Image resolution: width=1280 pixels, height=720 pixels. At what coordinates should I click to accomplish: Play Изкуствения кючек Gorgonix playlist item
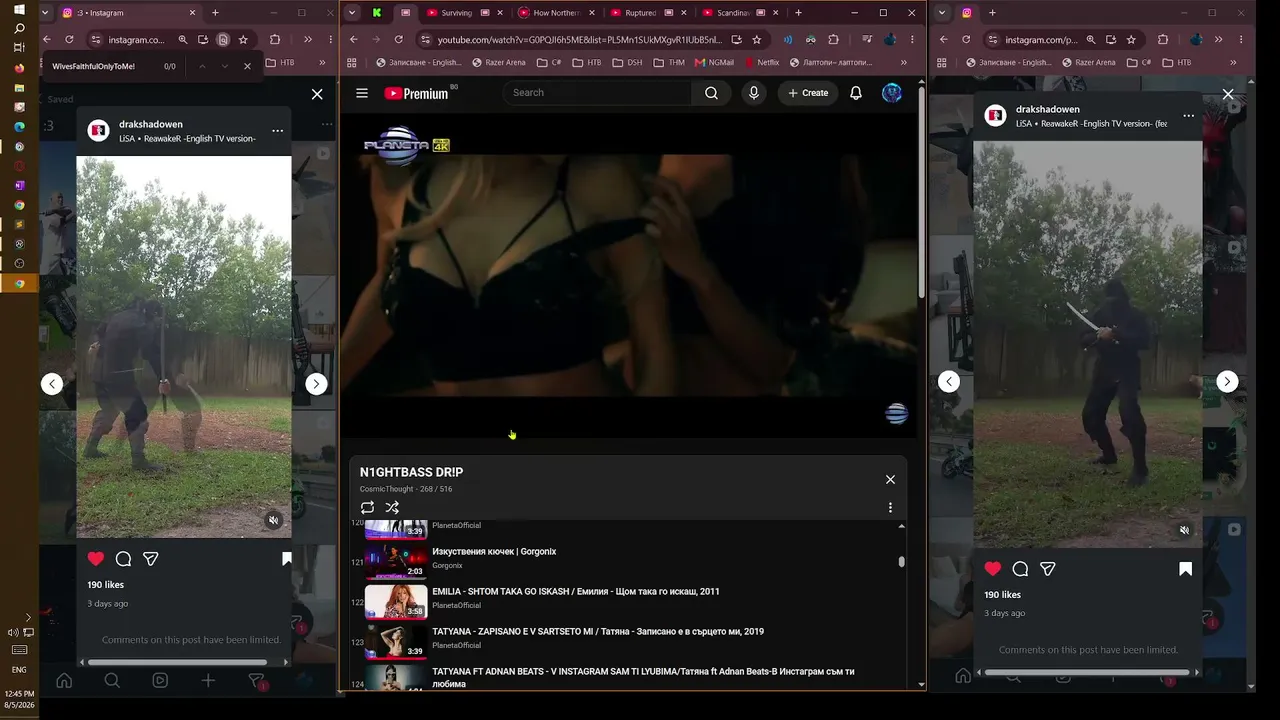(x=627, y=560)
